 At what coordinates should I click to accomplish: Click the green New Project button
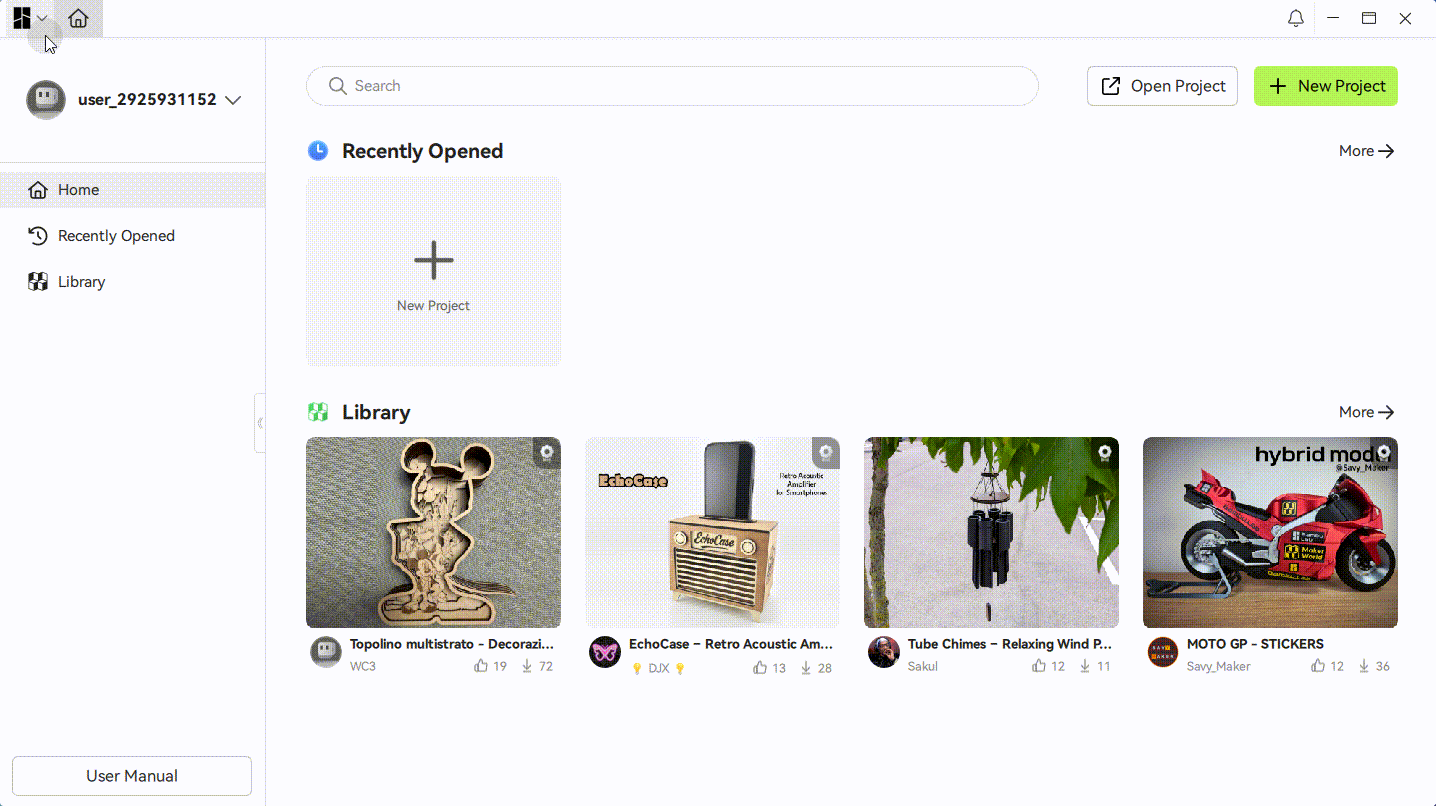pos(1326,86)
